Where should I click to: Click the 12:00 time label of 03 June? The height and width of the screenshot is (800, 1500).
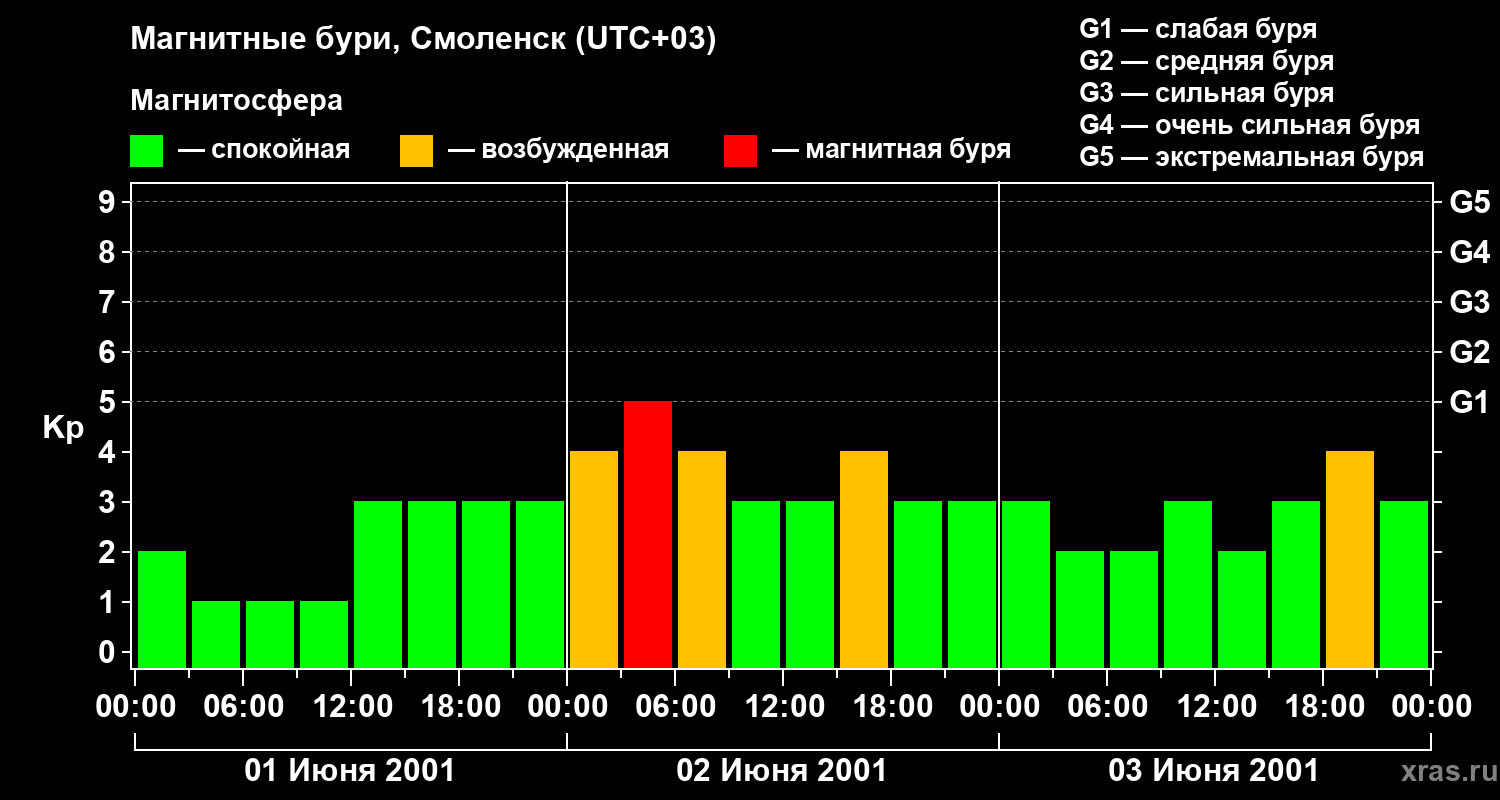tap(1215, 707)
